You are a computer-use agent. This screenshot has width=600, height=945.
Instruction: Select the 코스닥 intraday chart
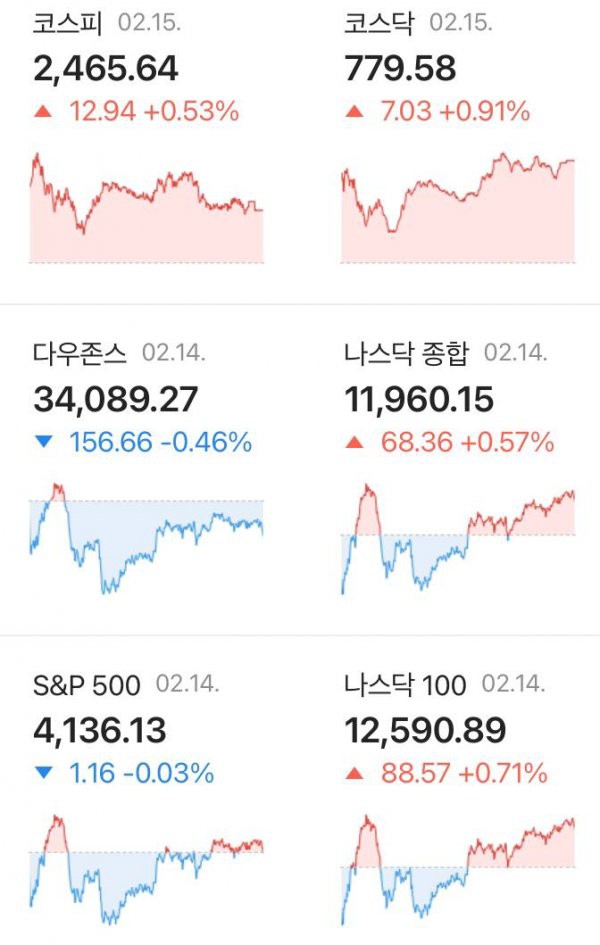[x=458, y=208]
